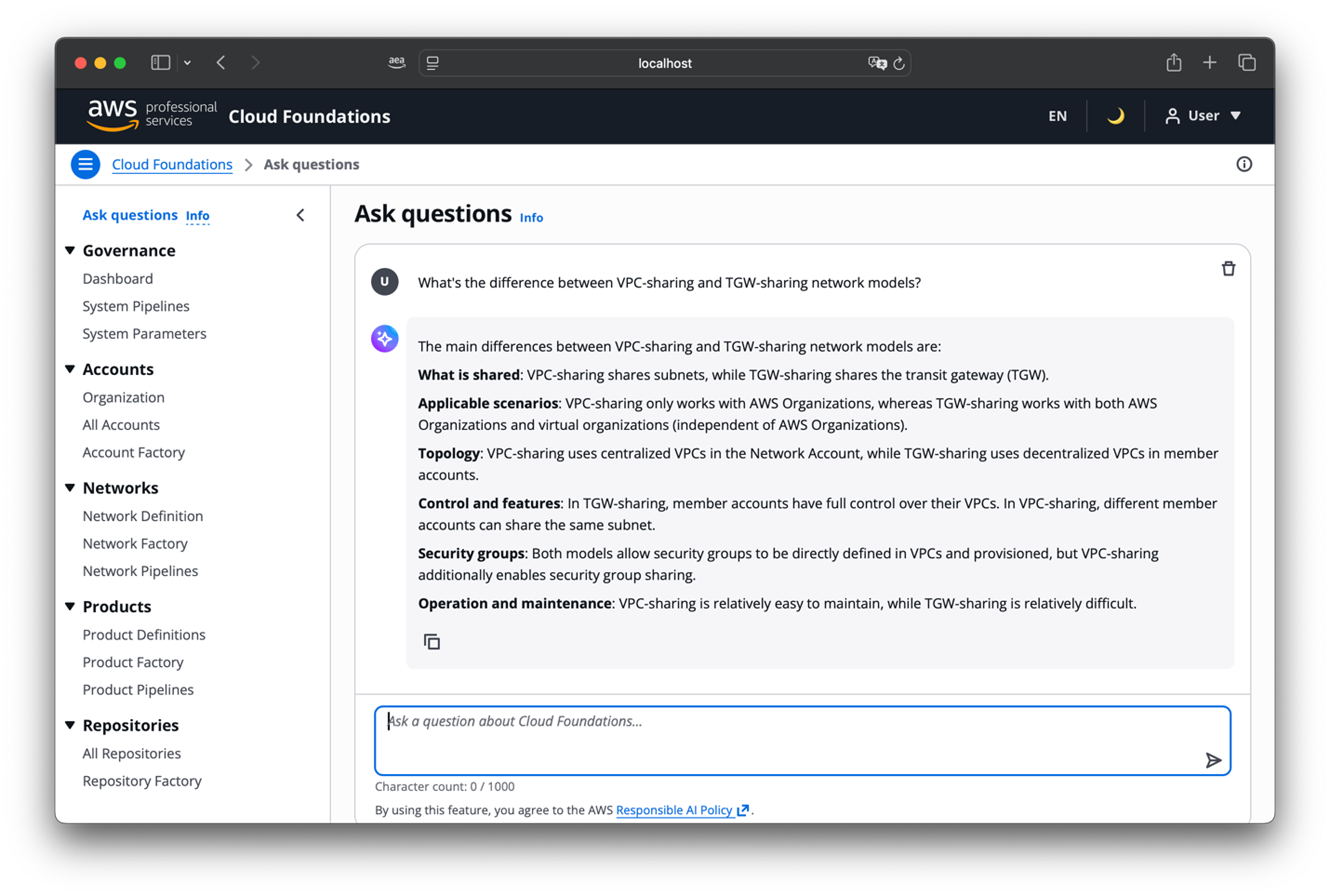Send question with arrow icon
The width and height of the screenshot is (1330, 896).
1213,760
